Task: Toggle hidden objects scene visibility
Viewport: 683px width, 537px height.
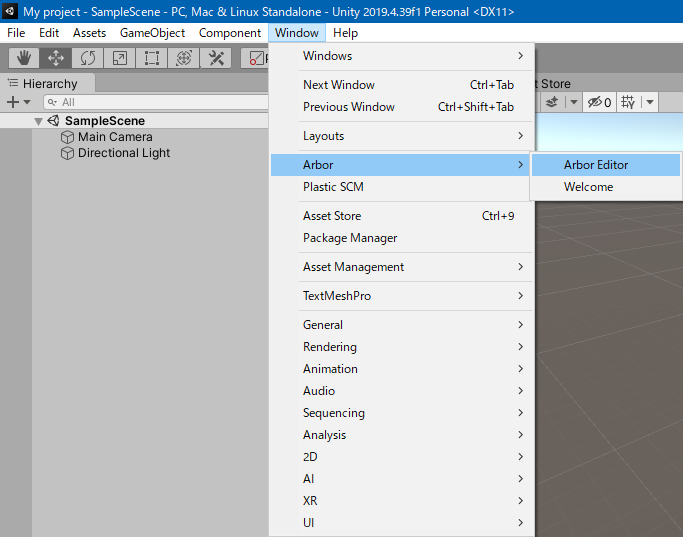Action: point(600,102)
